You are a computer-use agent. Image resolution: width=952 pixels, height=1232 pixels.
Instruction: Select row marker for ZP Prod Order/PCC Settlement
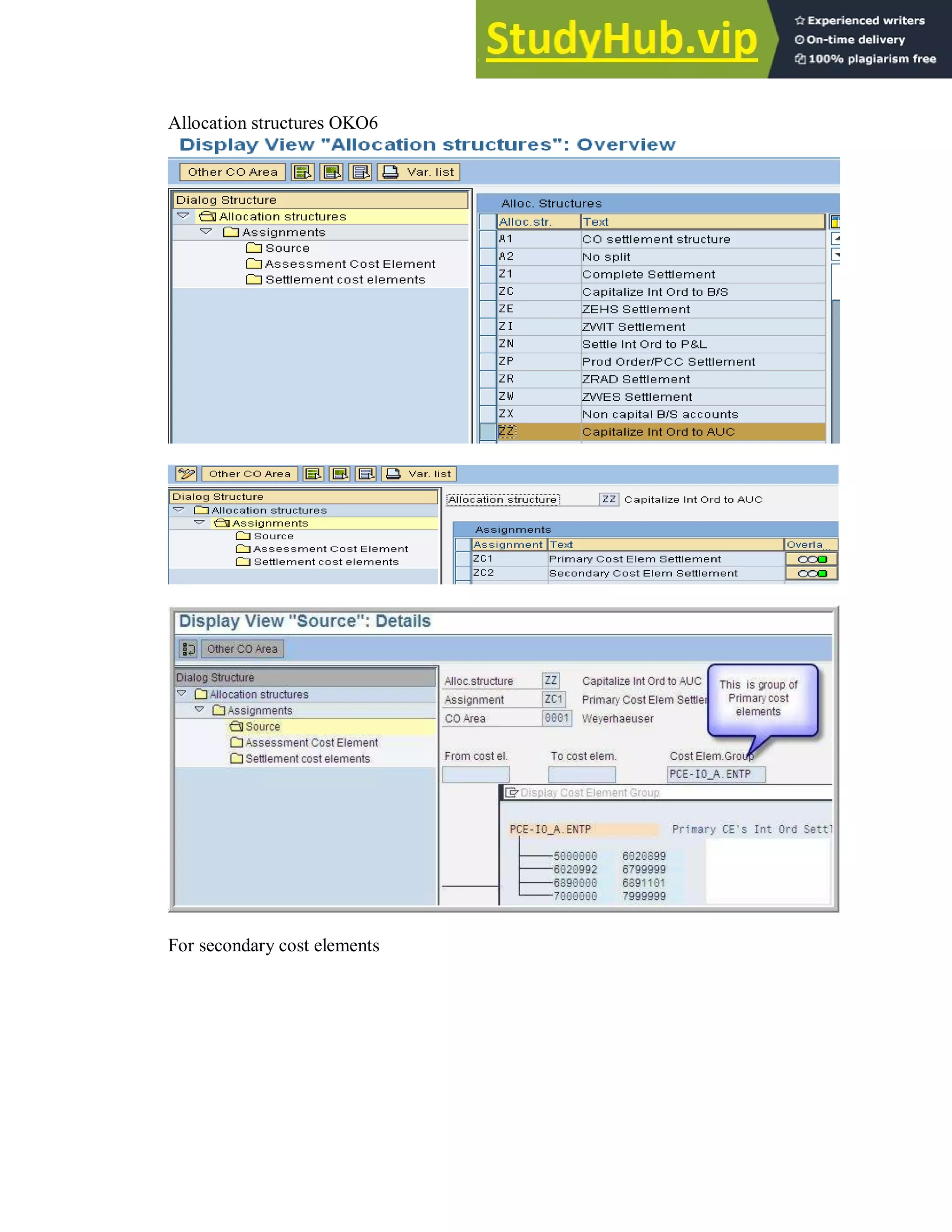click(487, 362)
